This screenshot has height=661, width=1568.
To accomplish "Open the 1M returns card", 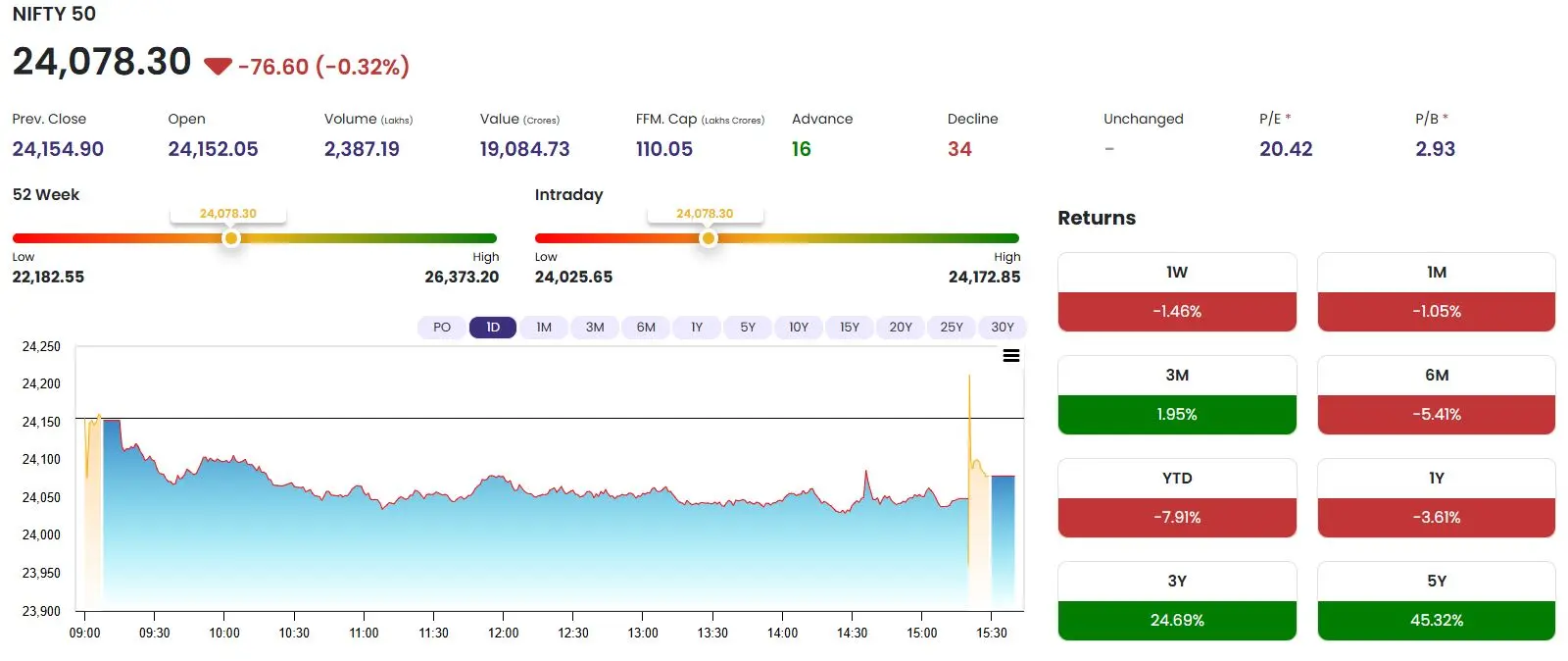I will pyautogui.click(x=1437, y=292).
